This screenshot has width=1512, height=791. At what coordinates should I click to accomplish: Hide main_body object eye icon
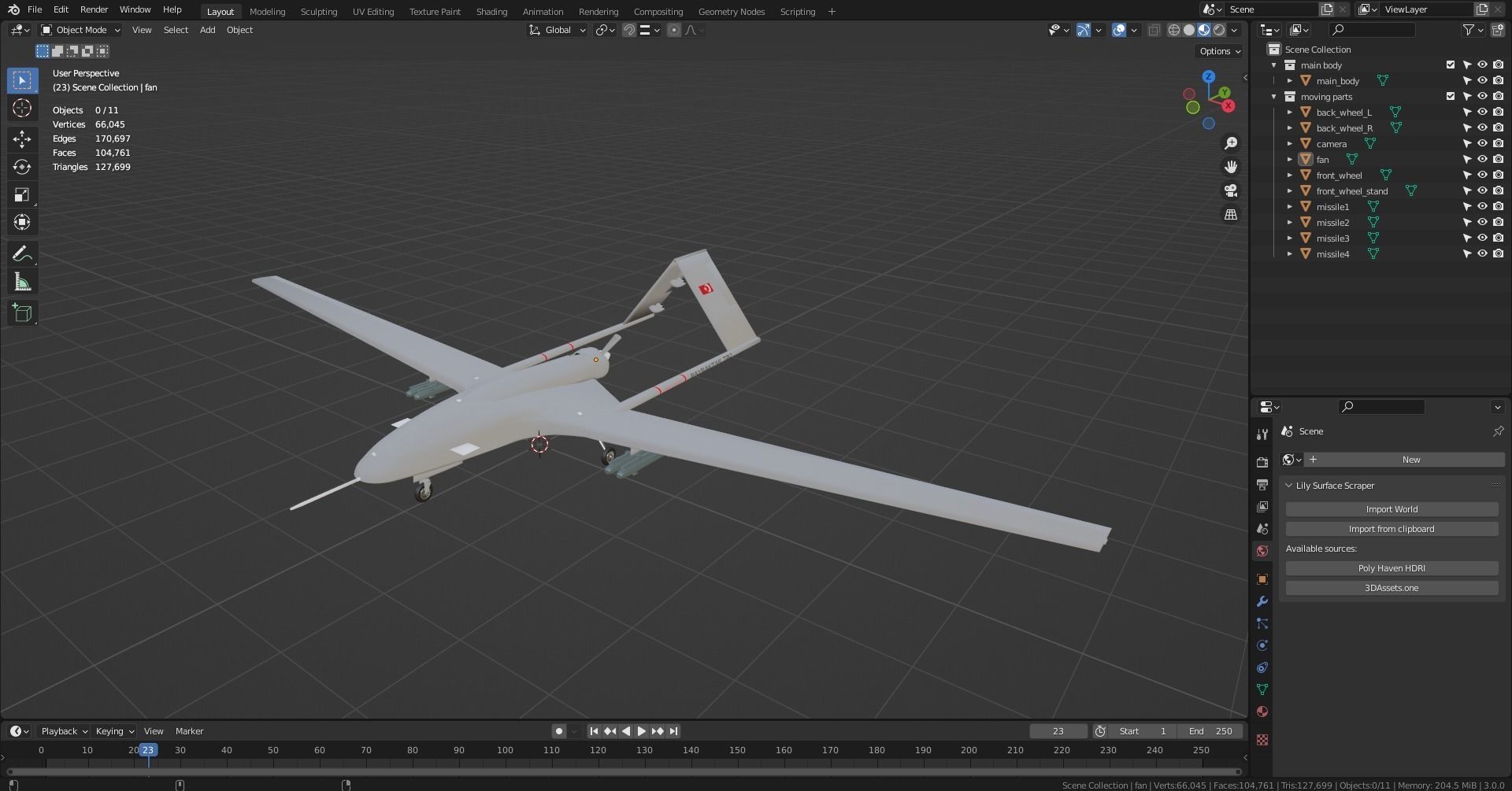(1482, 80)
